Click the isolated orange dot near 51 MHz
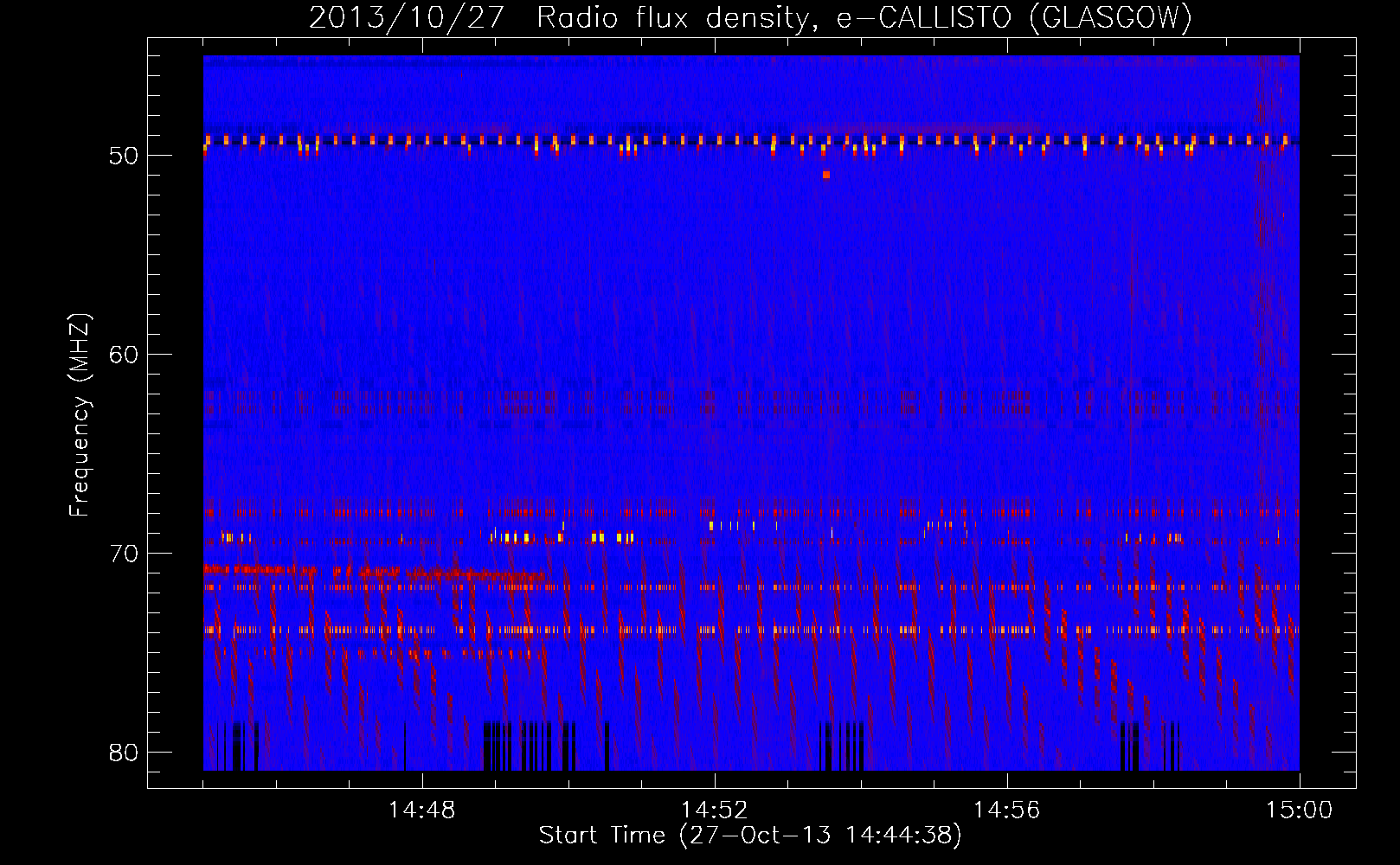Image resolution: width=1400 pixels, height=865 pixels. coord(826,175)
